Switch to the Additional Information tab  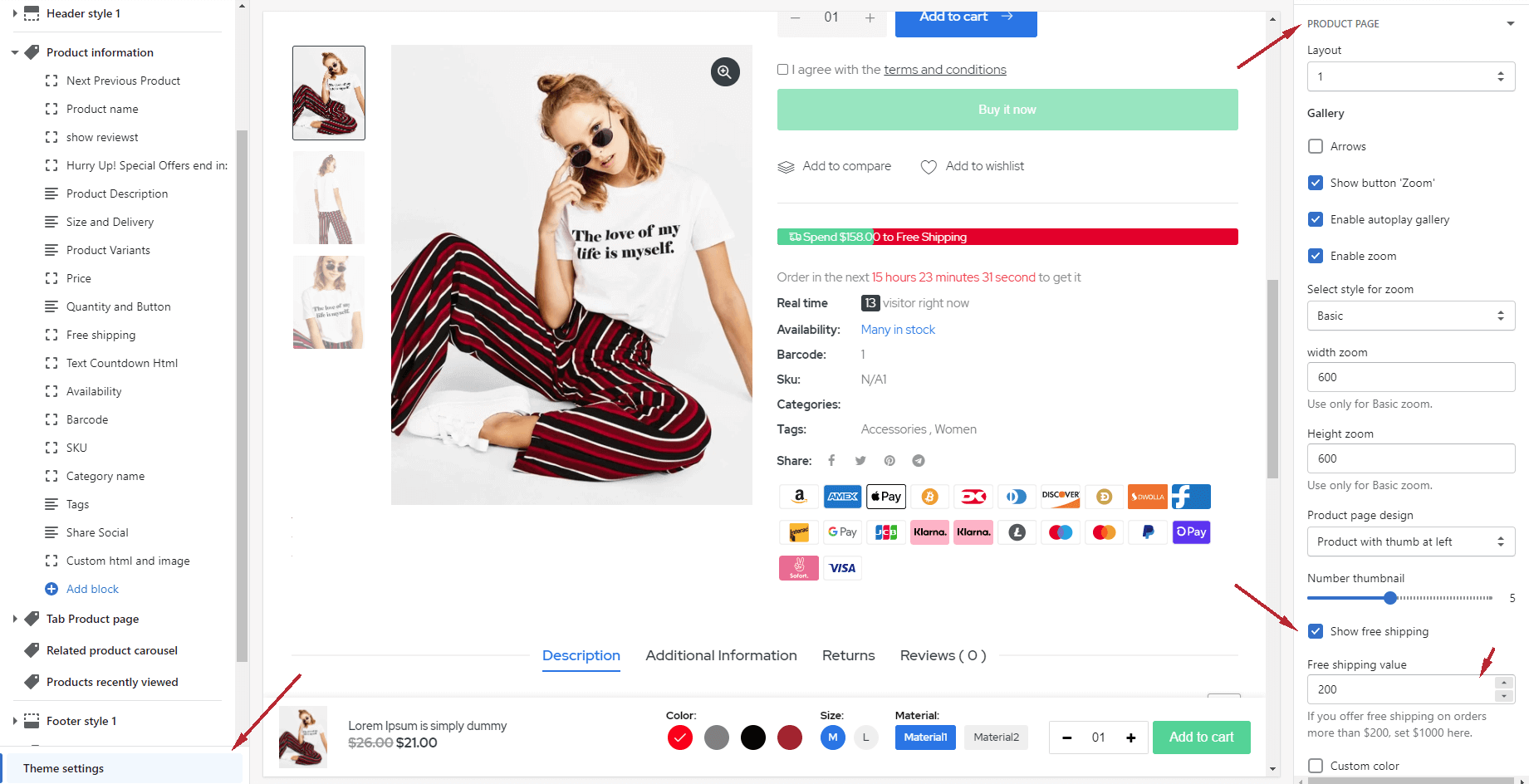click(x=721, y=655)
